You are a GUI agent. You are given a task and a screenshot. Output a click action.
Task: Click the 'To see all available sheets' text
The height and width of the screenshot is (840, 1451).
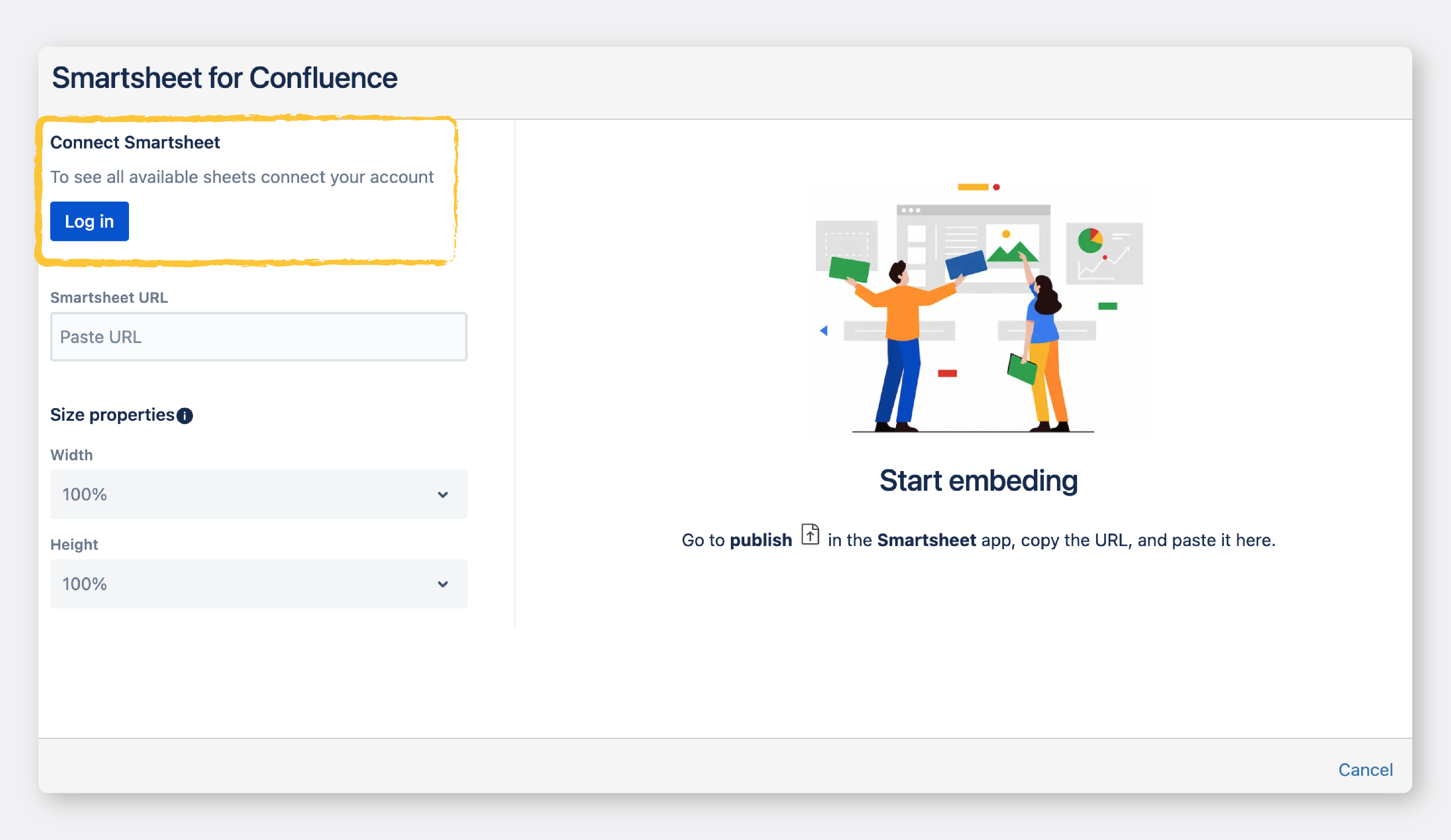pyautogui.click(x=242, y=177)
